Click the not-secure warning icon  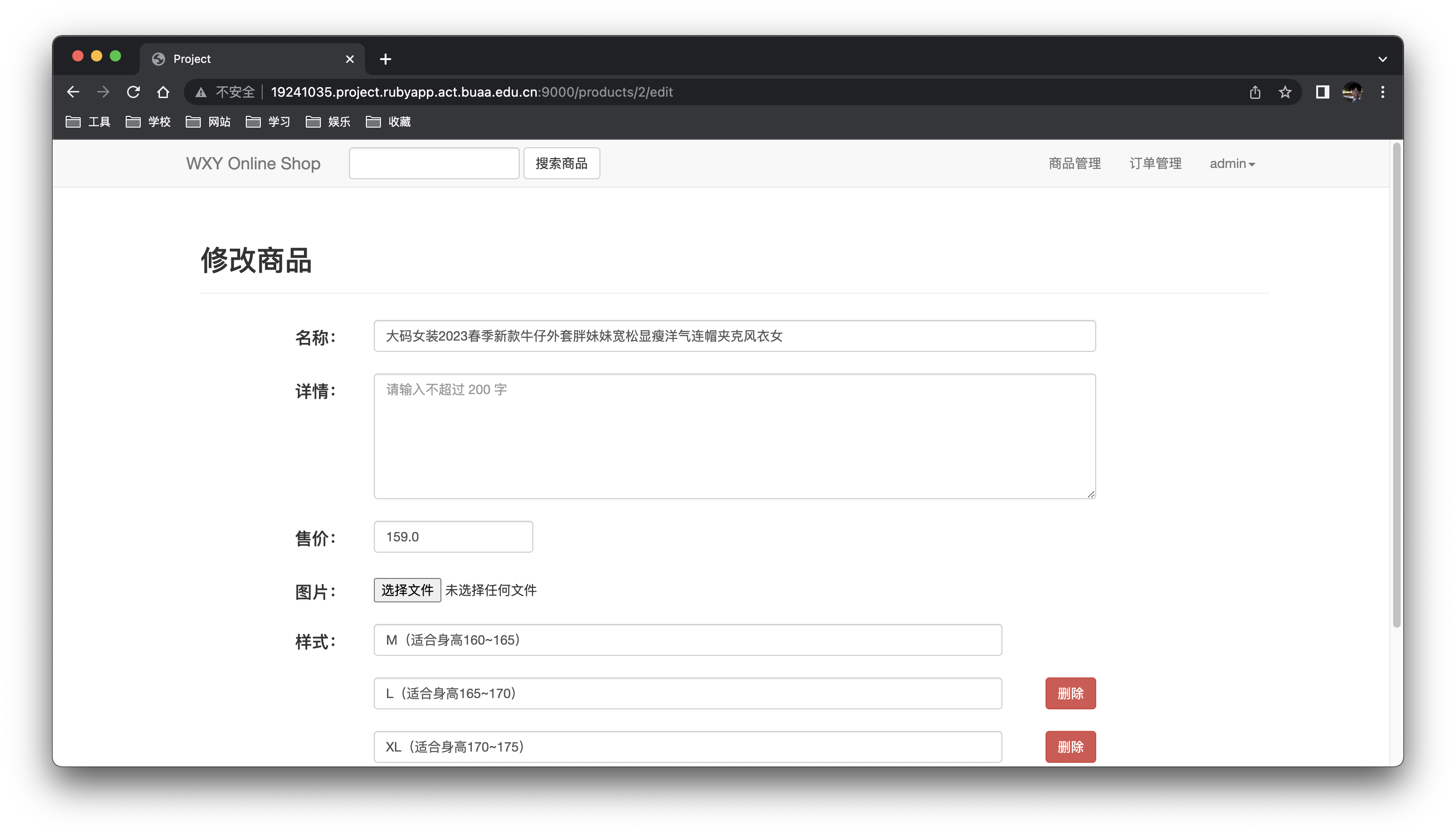coord(201,92)
